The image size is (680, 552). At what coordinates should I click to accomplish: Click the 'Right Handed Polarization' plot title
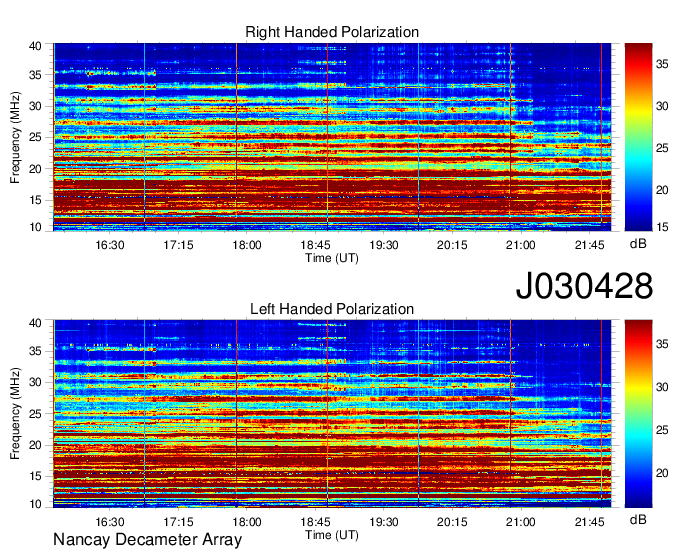pyautogui.click(x=332, y=32)
